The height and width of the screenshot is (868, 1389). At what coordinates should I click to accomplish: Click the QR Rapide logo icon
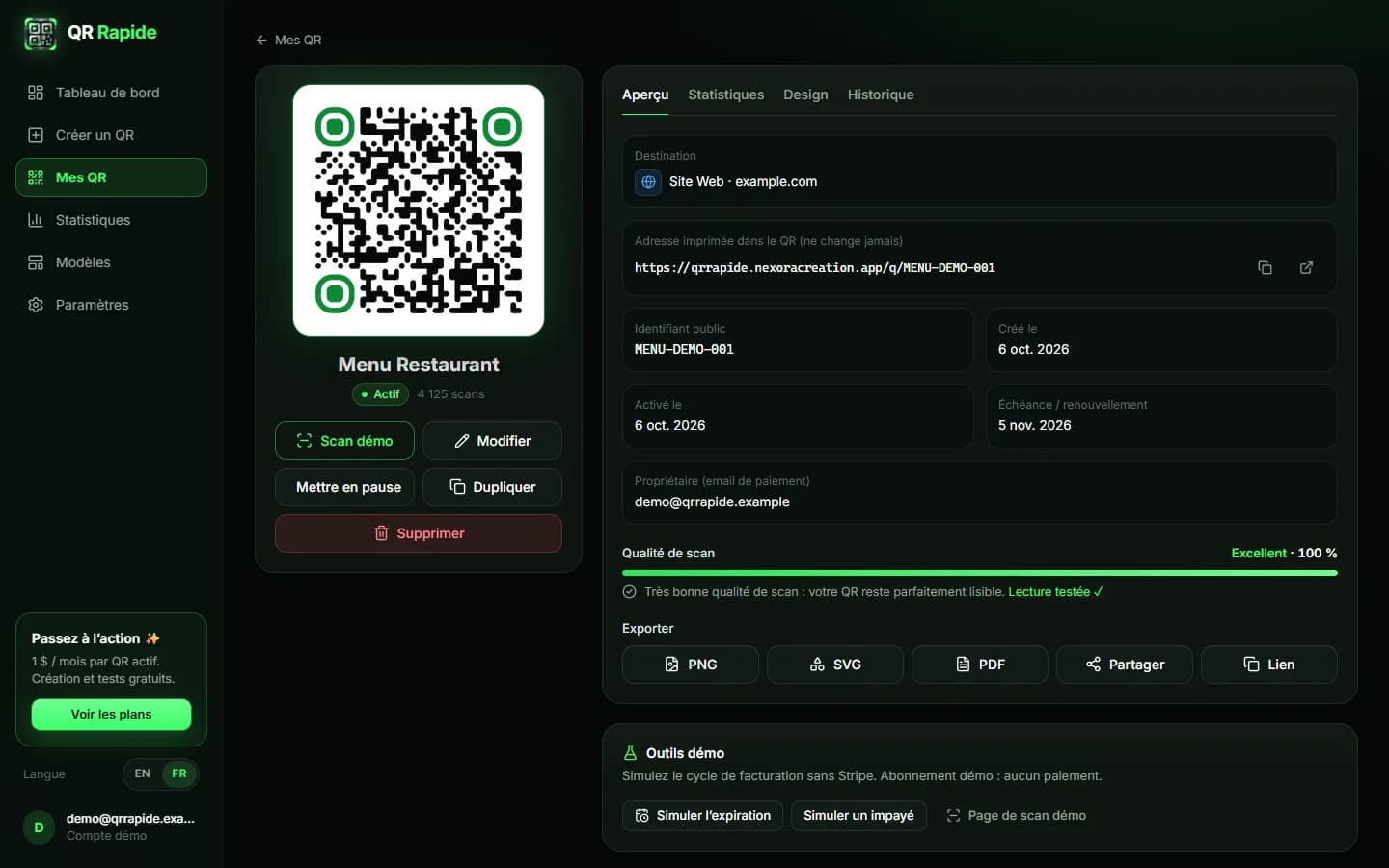(x=40, y=34)
